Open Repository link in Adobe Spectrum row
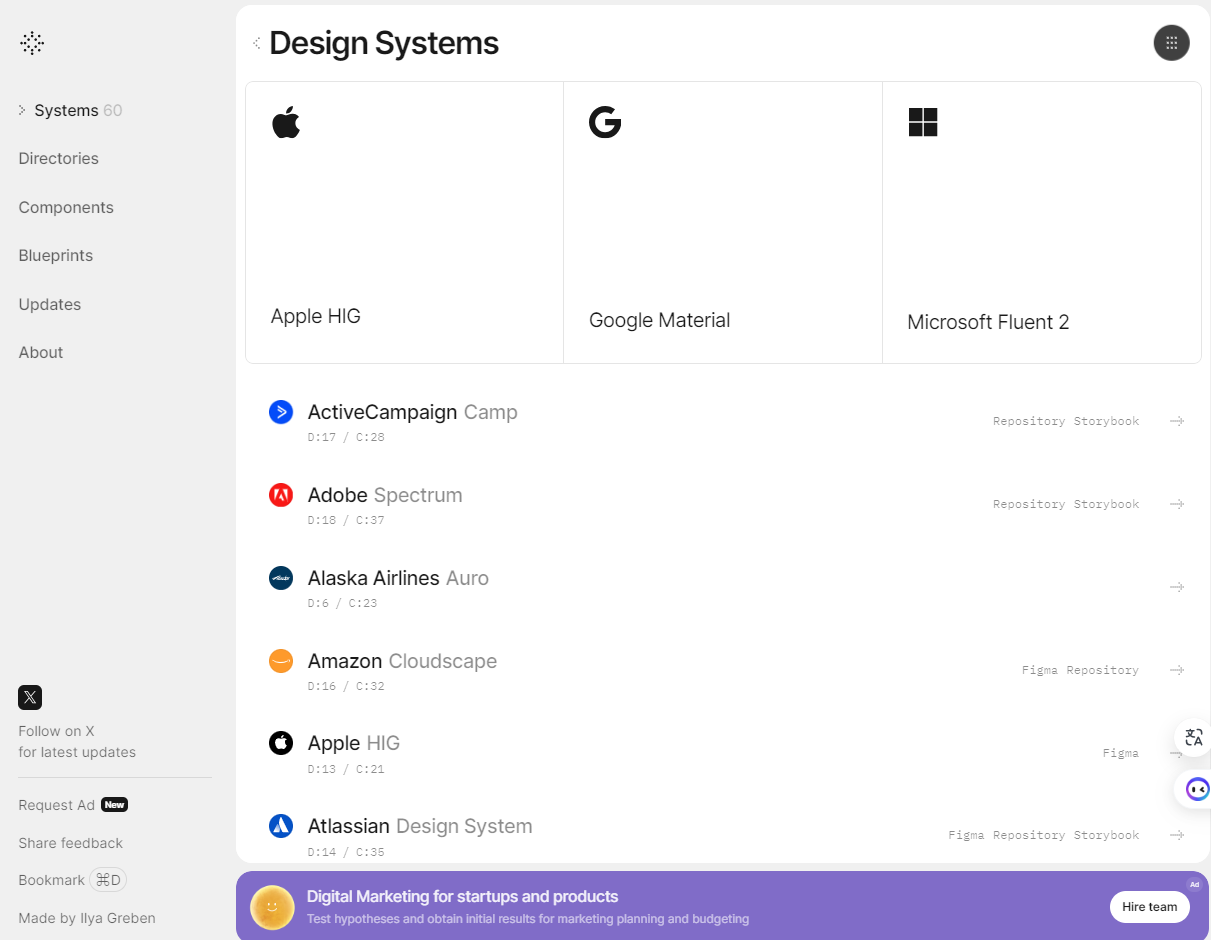The image size is (1211, 940). (x=1029, y=504)
